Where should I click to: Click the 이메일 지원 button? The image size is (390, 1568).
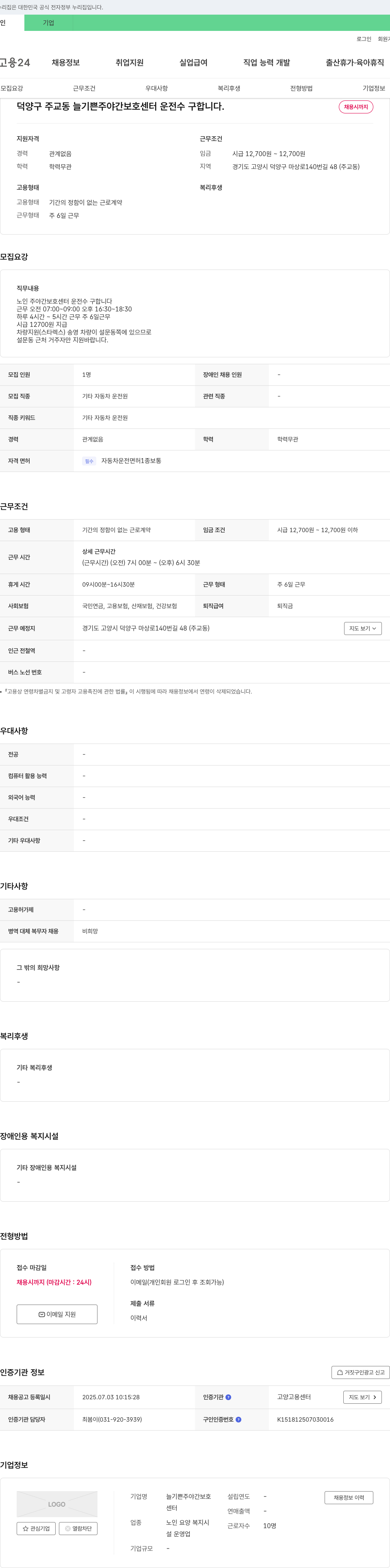click(57, 1314)
